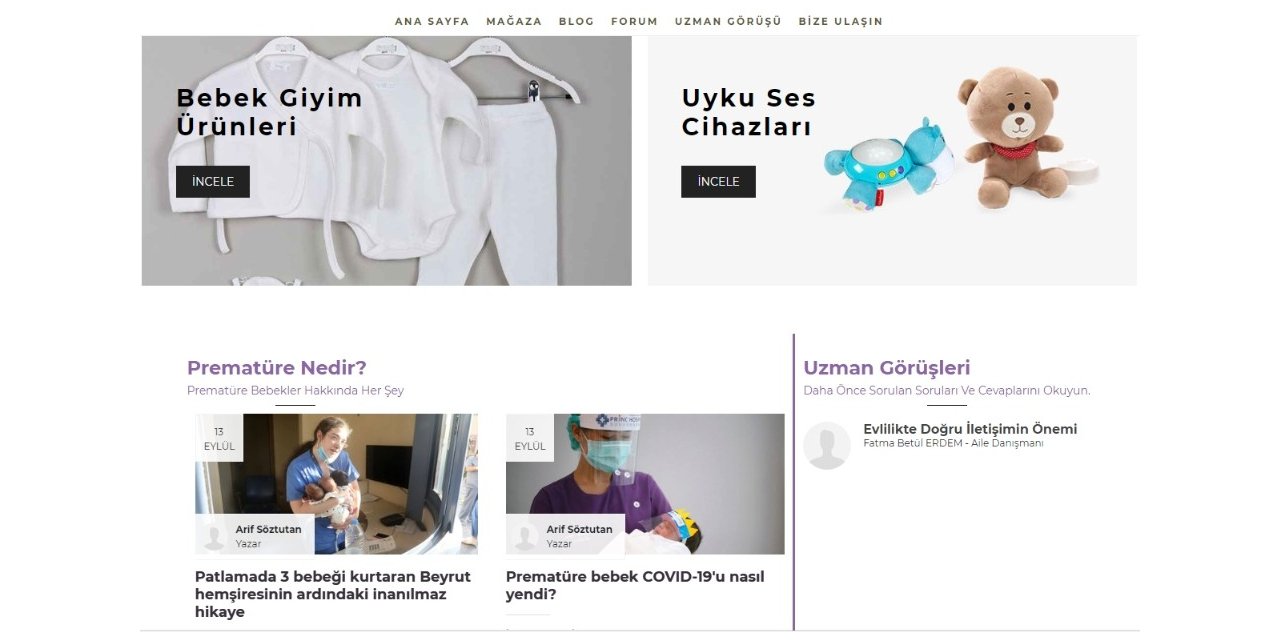Open the ANA SAYFA menu item
Screen dimensions: 1280x640
pyautogui.click(x=431, y=21)
